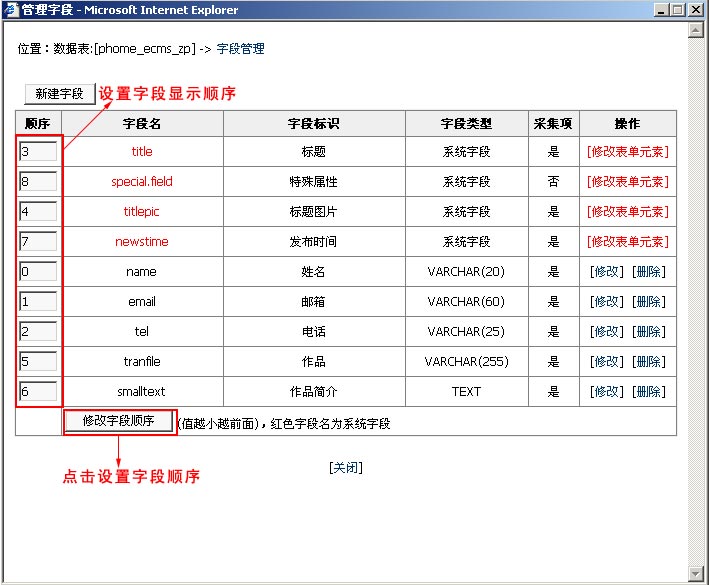Click 修改表单元素 for the title field

tap(627, 152)
